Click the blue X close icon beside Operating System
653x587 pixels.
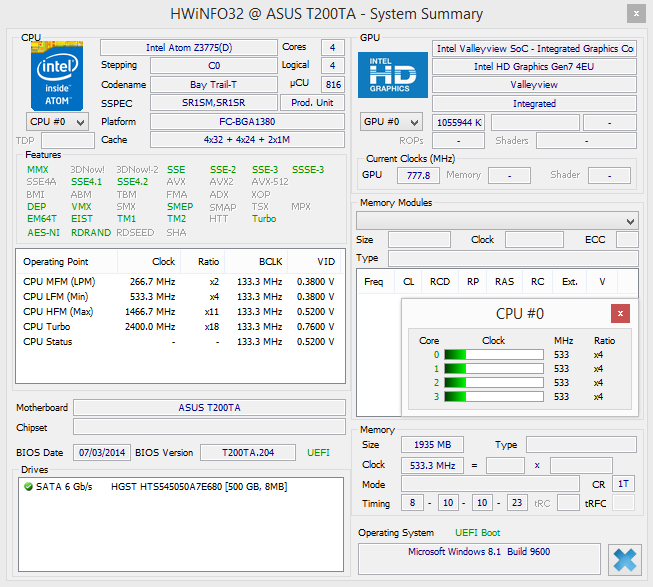624,560
